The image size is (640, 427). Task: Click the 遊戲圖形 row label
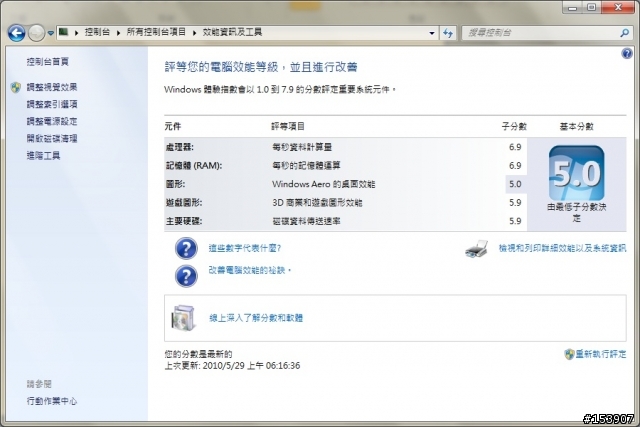tap(184, 202)
